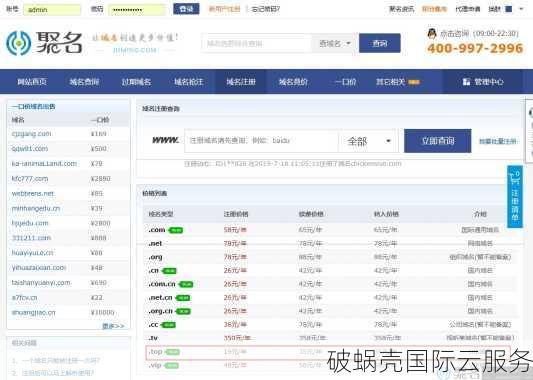533x380 pixels.
Task: Click the .org row in price table
Action: tap(330, 257)
